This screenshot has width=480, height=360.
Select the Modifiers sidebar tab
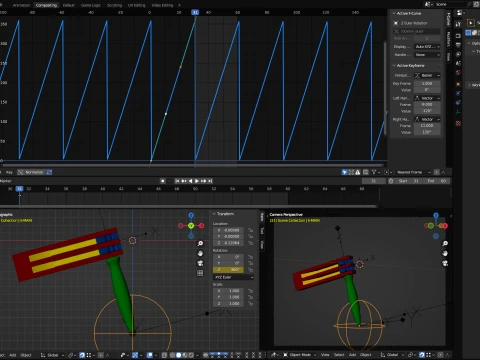pyautogui.click(x=449, y=38)
